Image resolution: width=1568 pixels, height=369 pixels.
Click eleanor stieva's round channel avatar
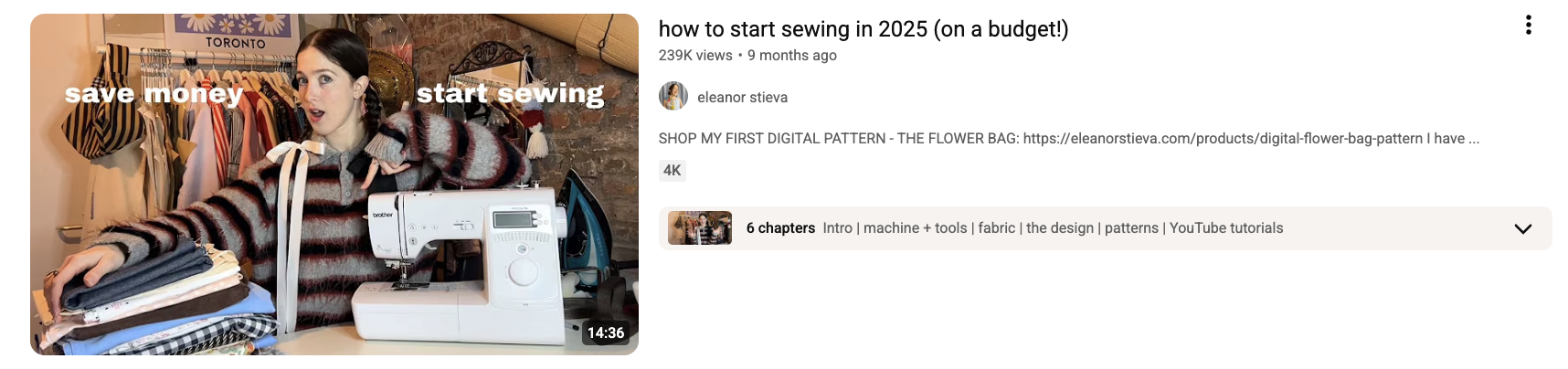673,96
